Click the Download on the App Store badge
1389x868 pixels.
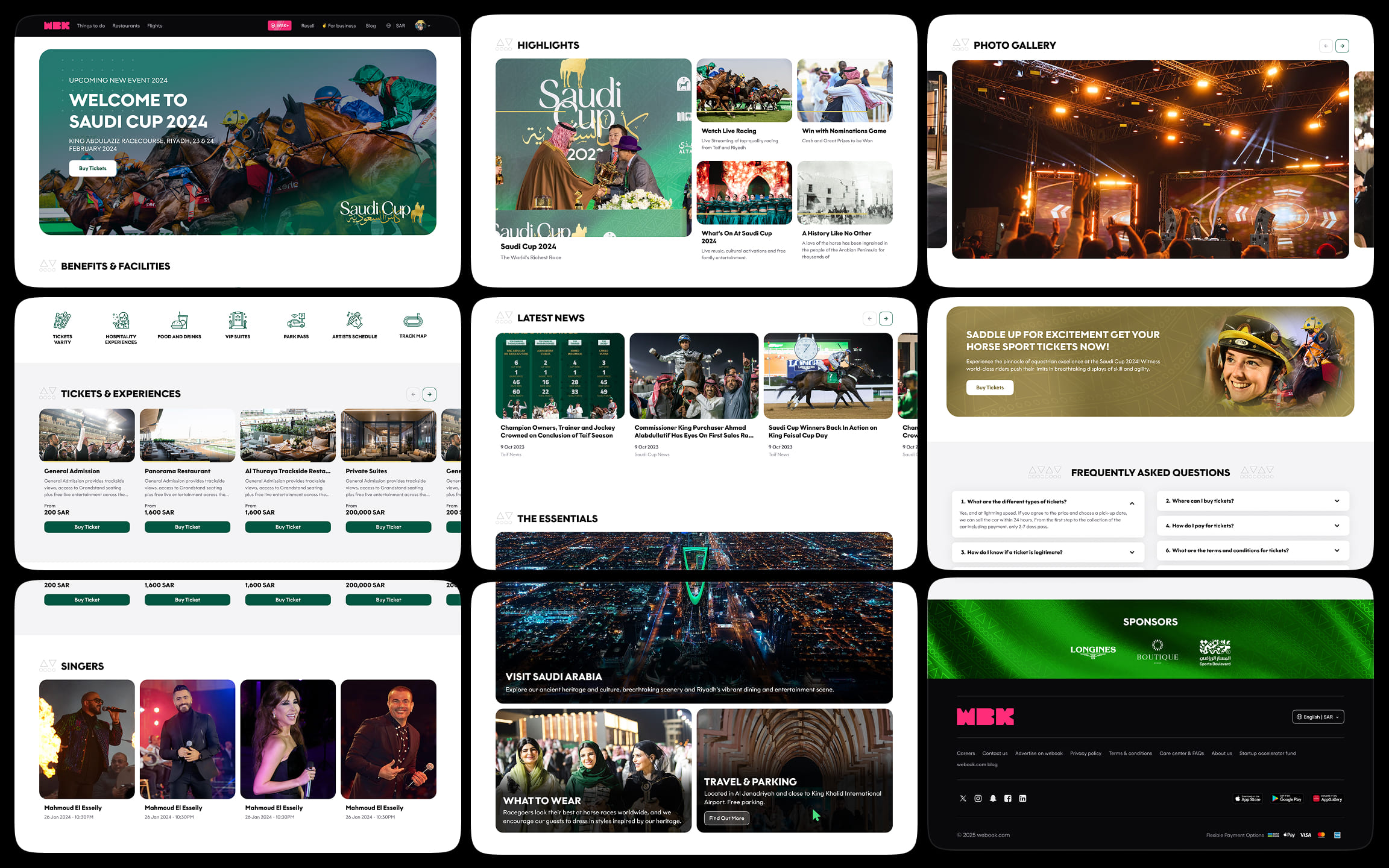coord(1247,798)
